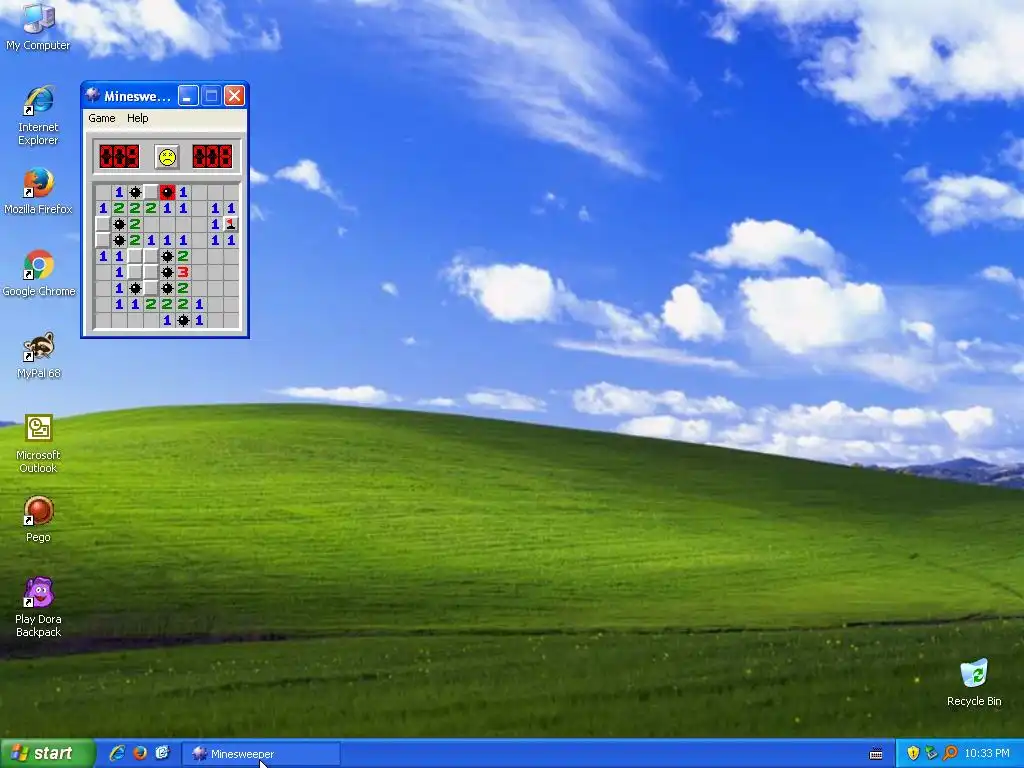This screenshot has width=1024, height=768.
Task: Launch Firefox from Quick Launch
Action: [140, 753]
